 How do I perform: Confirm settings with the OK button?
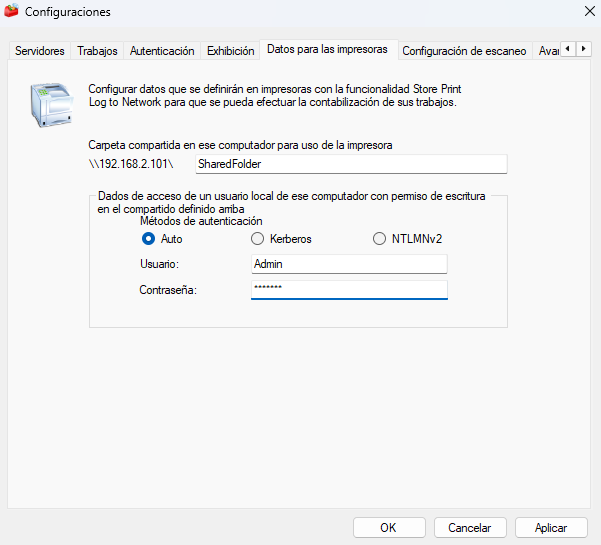coord(389,528)
